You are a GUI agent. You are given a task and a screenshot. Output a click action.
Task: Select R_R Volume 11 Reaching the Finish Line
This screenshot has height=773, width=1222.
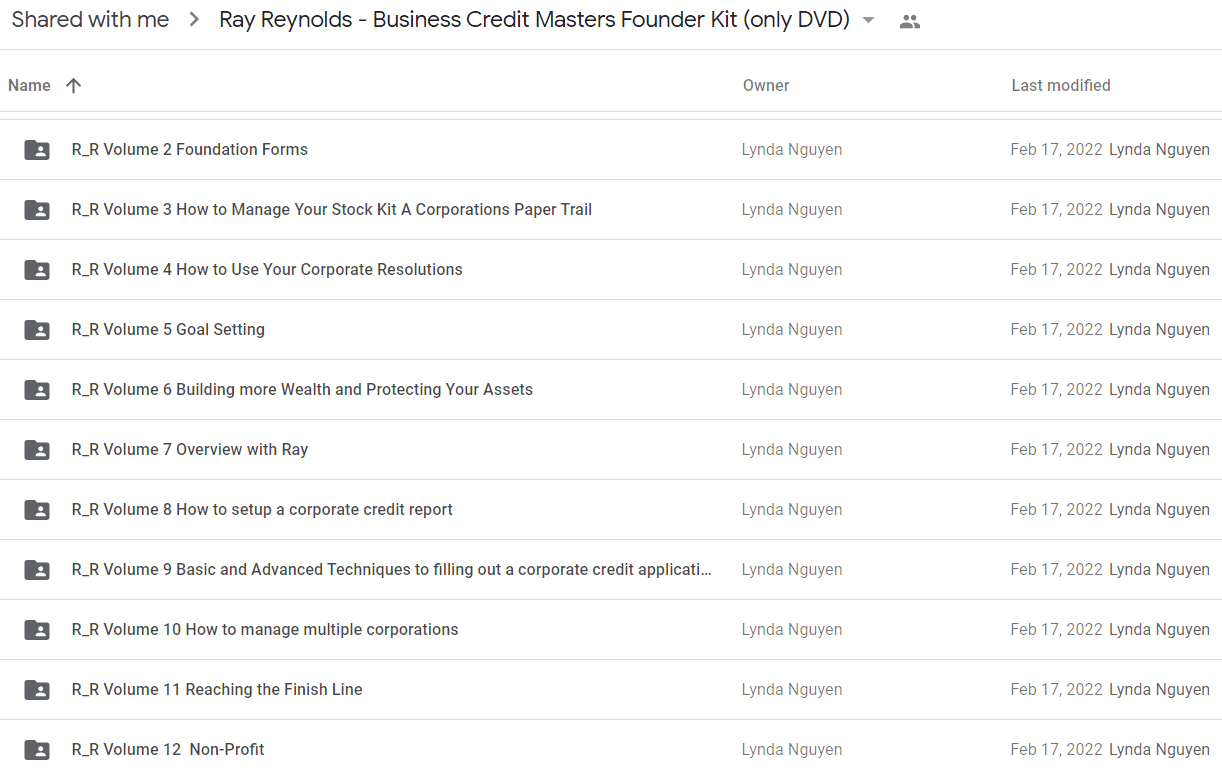tap(217, 690)
